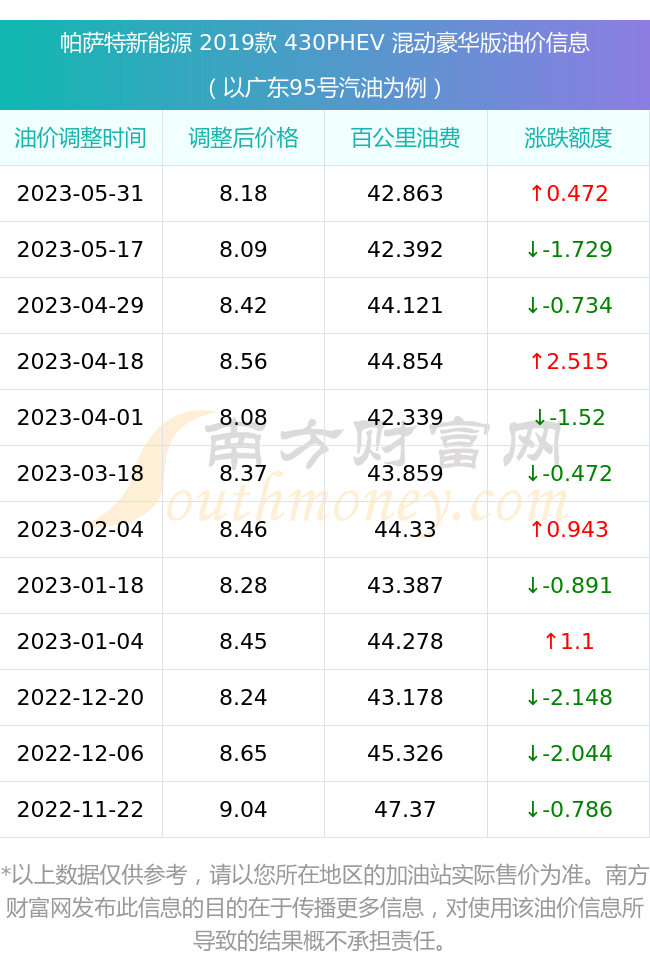Select the 2023-05-31 date cell

pyautogui.click(x=81, y=193)
